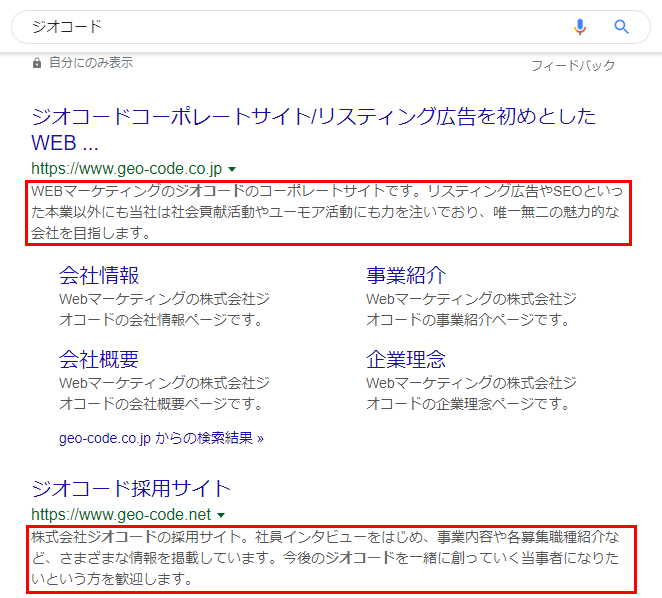Open the ジオコードコーポレートサイト result title
The image size is (662, 598).
pos(313,129)
